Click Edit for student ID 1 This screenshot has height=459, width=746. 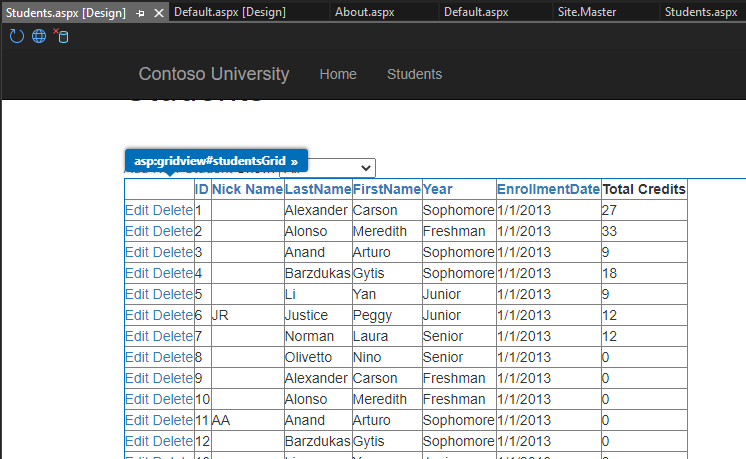click(137, 210)
